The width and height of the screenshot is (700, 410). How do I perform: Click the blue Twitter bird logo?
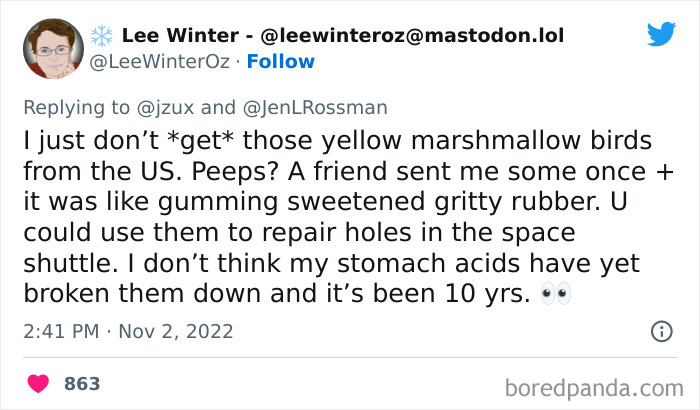662,33
